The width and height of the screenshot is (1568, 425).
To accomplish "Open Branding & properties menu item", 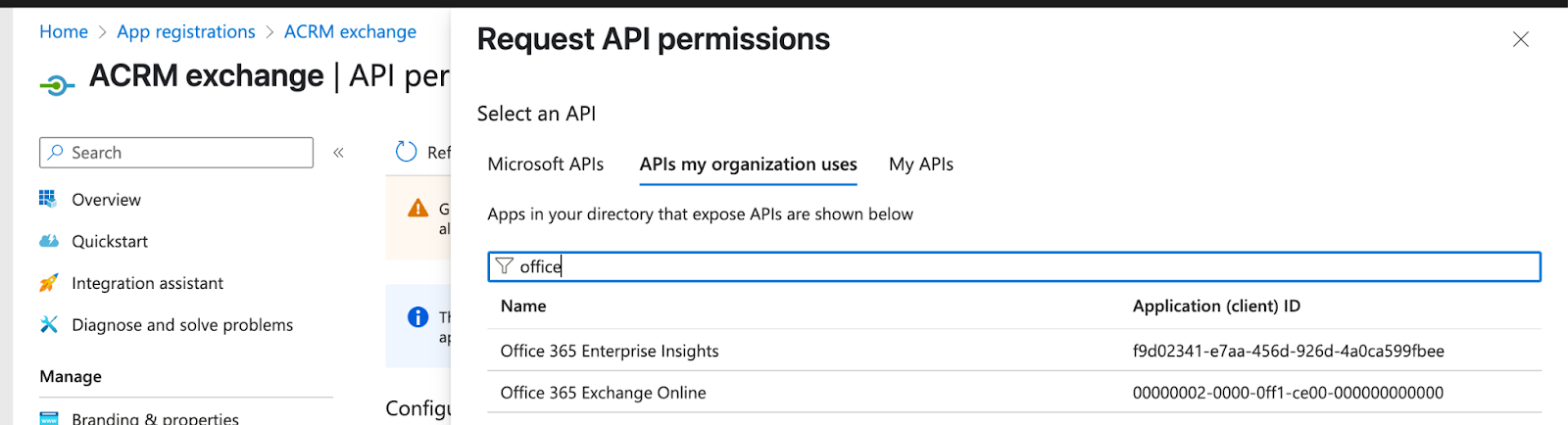I will [x=155, y=418].
